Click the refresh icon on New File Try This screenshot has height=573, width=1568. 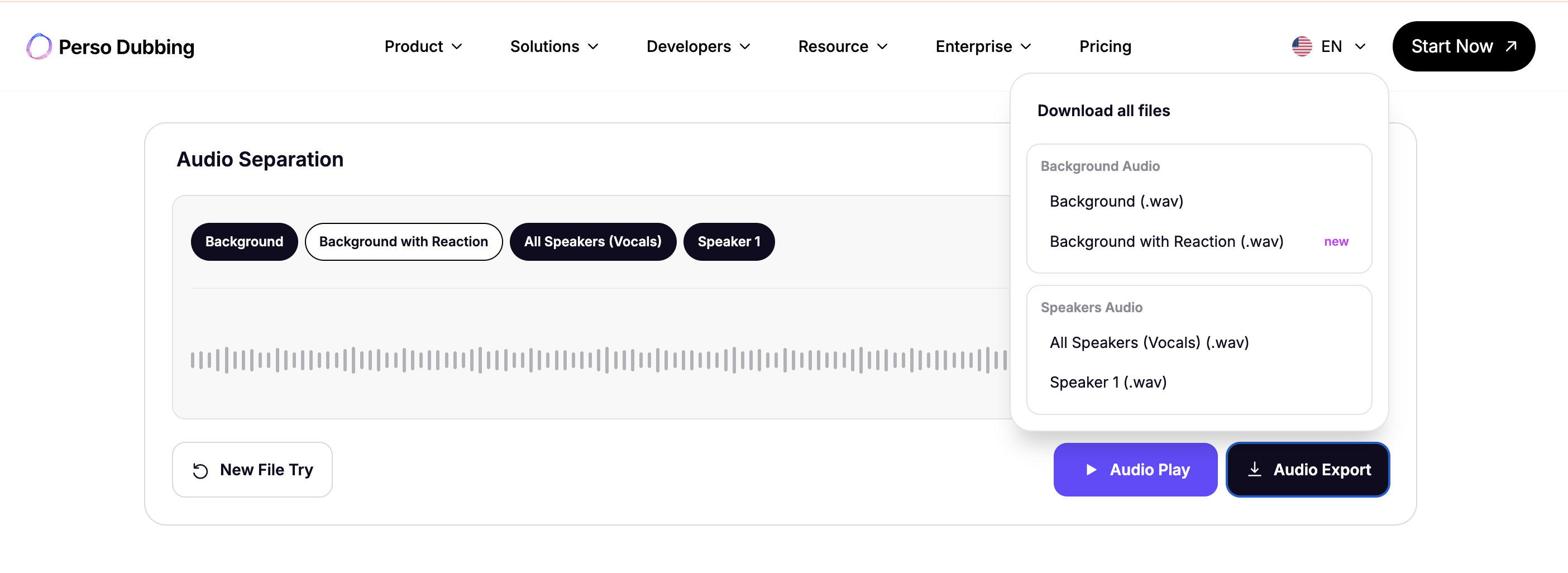click(x=200, y=470)
